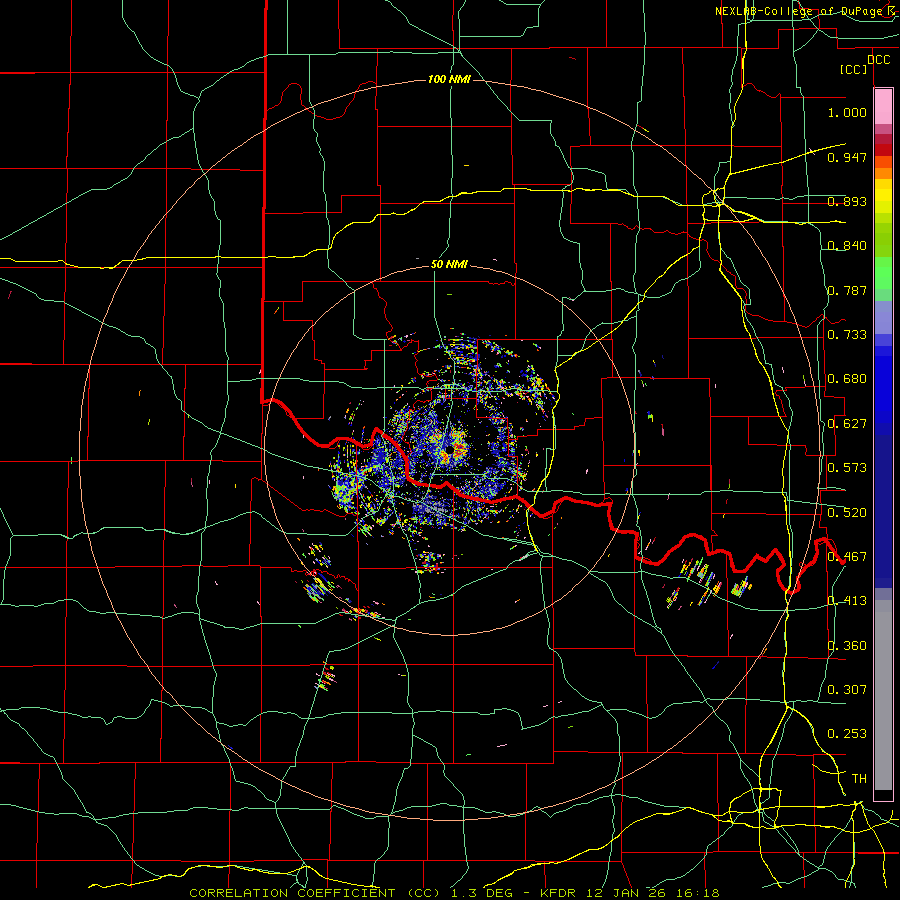Image resolution: width=900 pixels, height=900 pixels.
Task: Click the [CC] label near the legend
Action: [x=854, y=69]
